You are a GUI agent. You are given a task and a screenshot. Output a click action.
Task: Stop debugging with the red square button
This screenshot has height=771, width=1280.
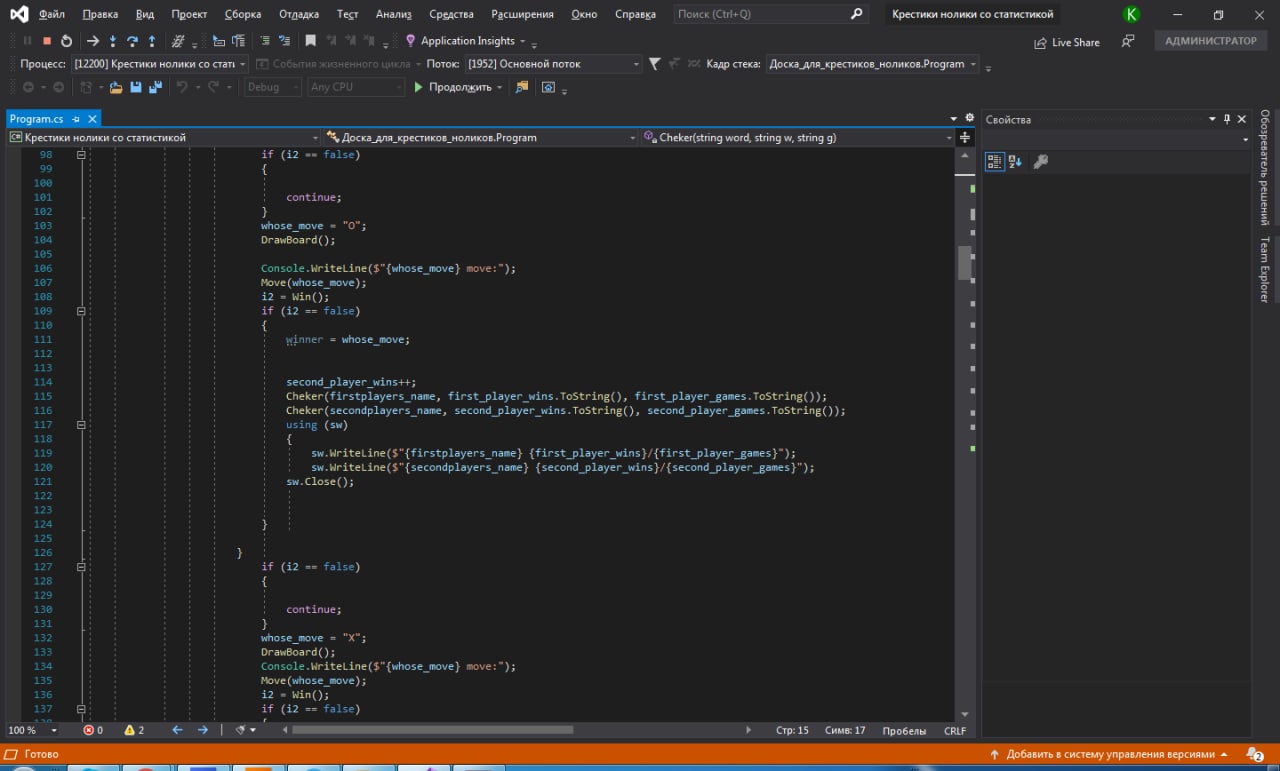pos(47,41)
